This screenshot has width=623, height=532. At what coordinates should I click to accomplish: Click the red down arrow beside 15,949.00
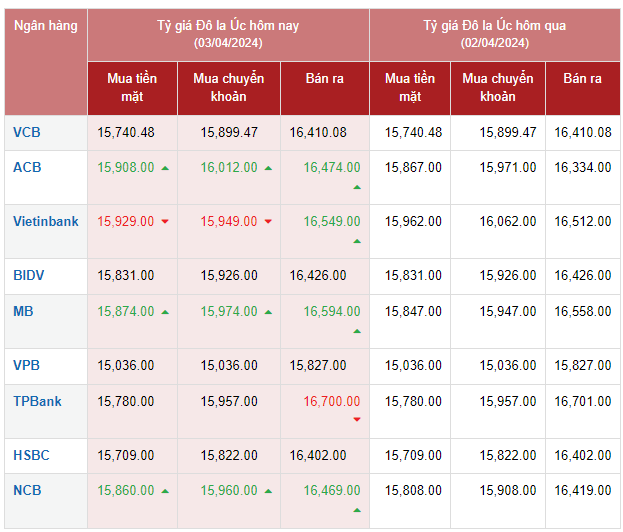(x=268, y=222)
